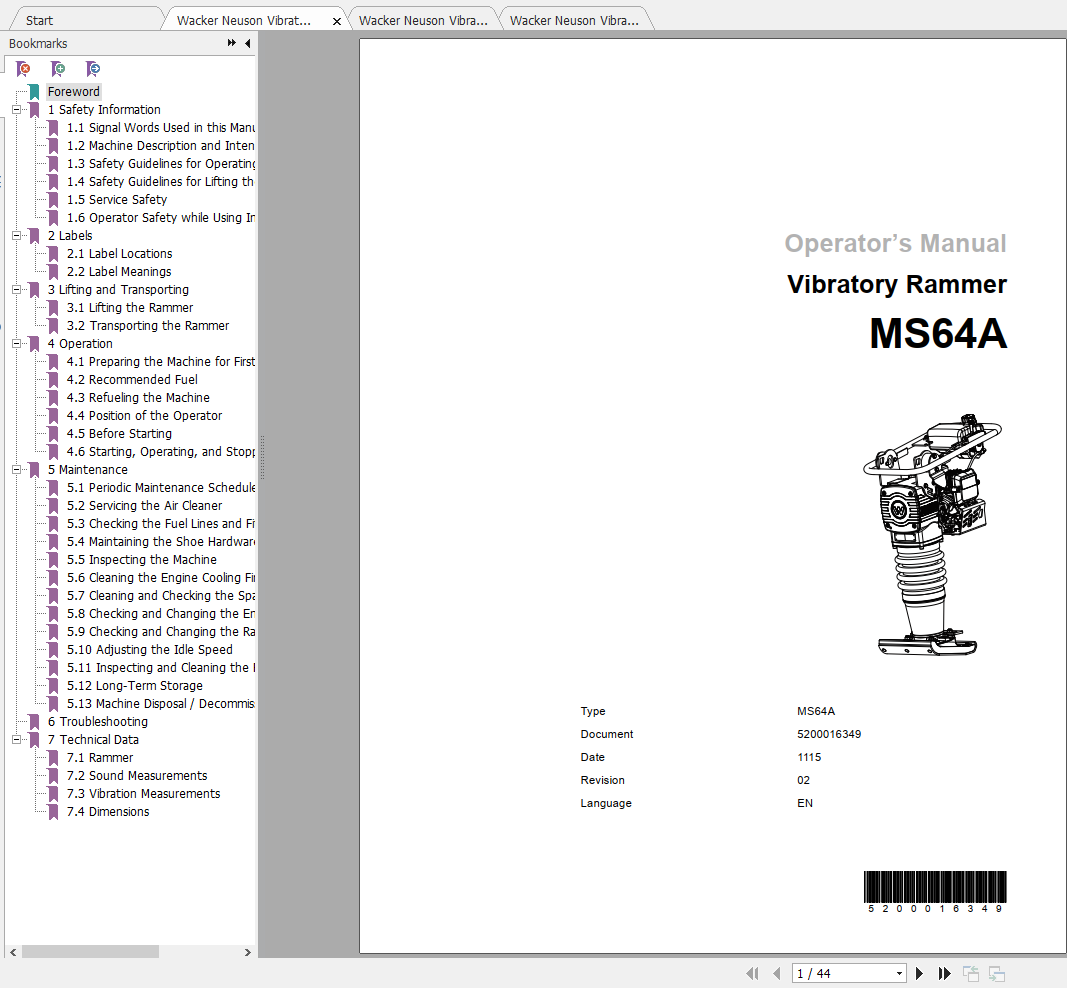Click bookmarks scrollbar right arrow
The image size is (1067, 988).
248,952
